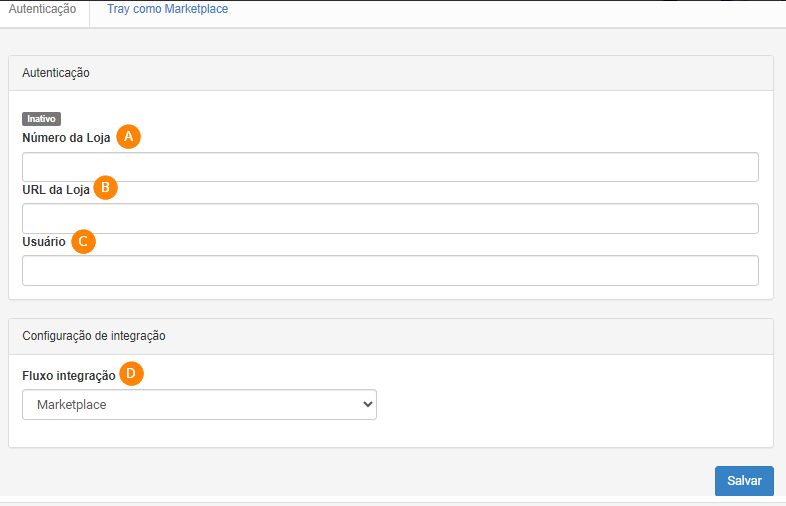Screen dimensions: 786x506
Task: Click the Configuração de integração panel header
Action: [391, 336]
